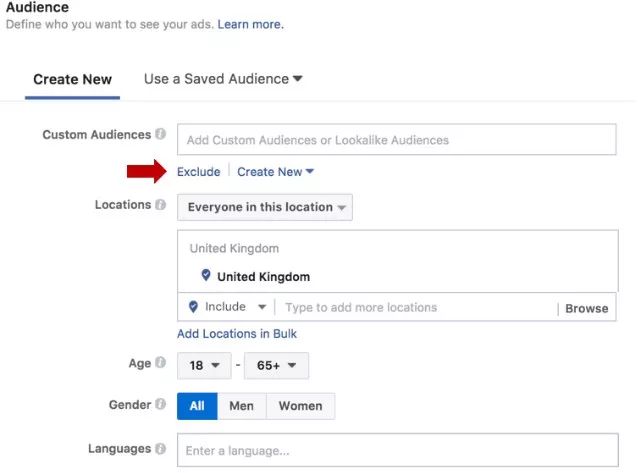Screen dimensions: 643x473
Task: Switch to the Create New tab
Action: (73, 79)
